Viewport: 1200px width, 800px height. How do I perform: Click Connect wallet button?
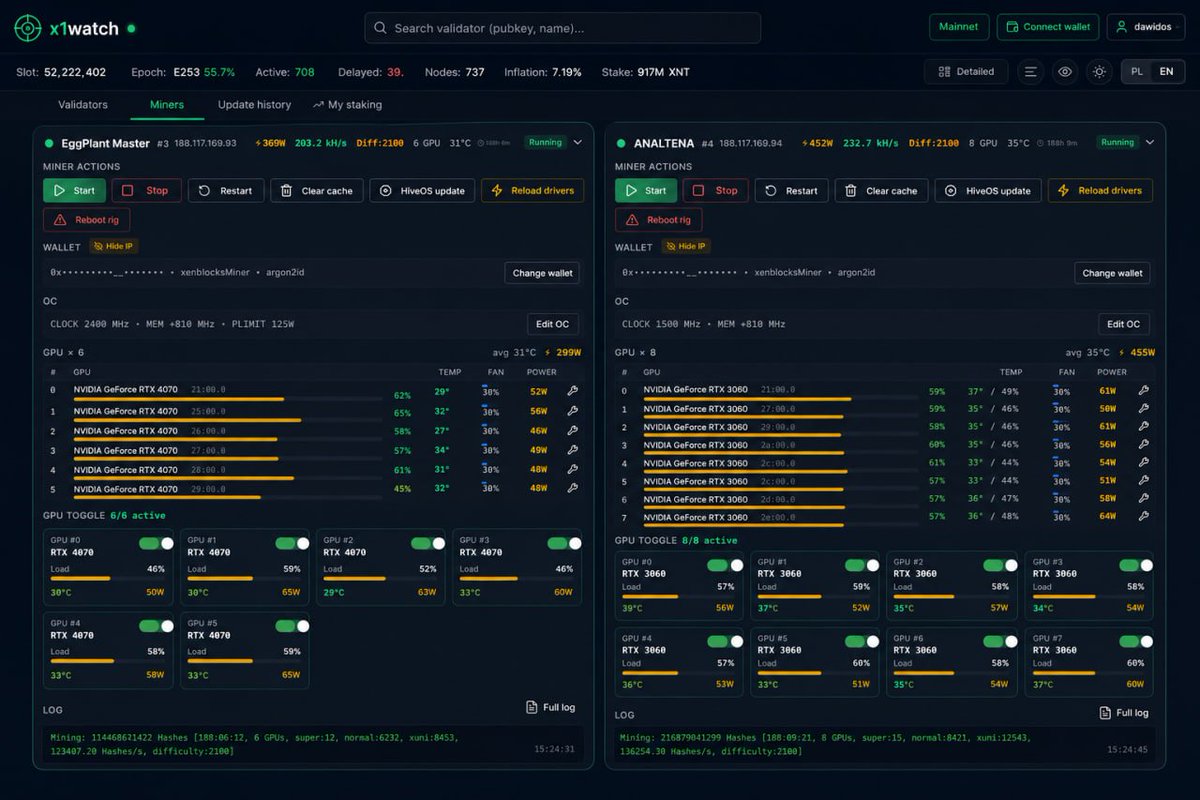pos(1048,27)
